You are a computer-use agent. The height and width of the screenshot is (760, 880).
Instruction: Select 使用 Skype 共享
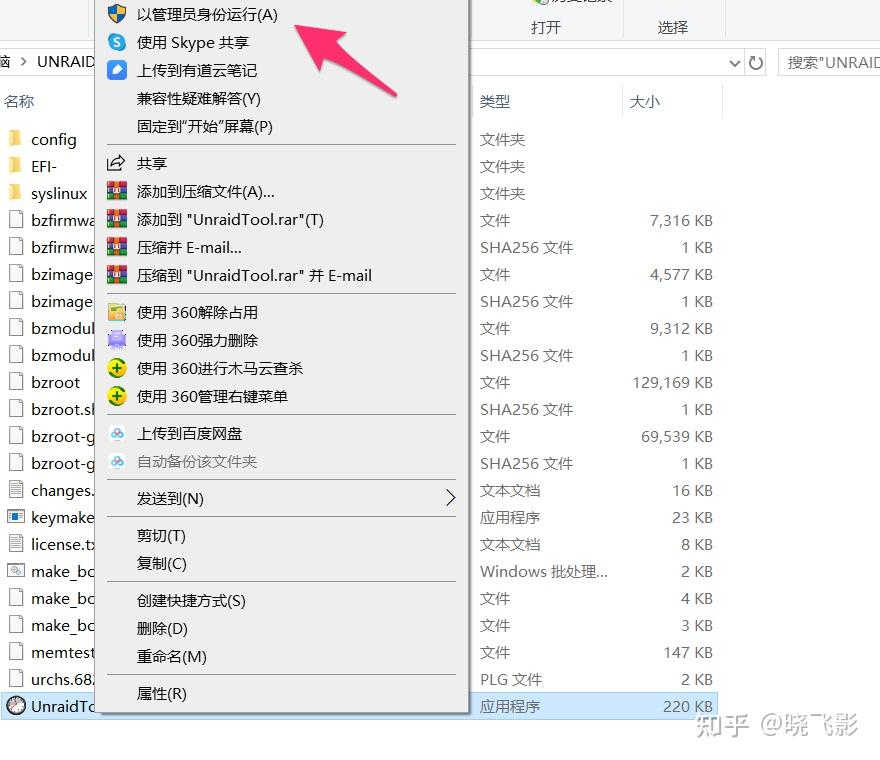coord(192,43)
